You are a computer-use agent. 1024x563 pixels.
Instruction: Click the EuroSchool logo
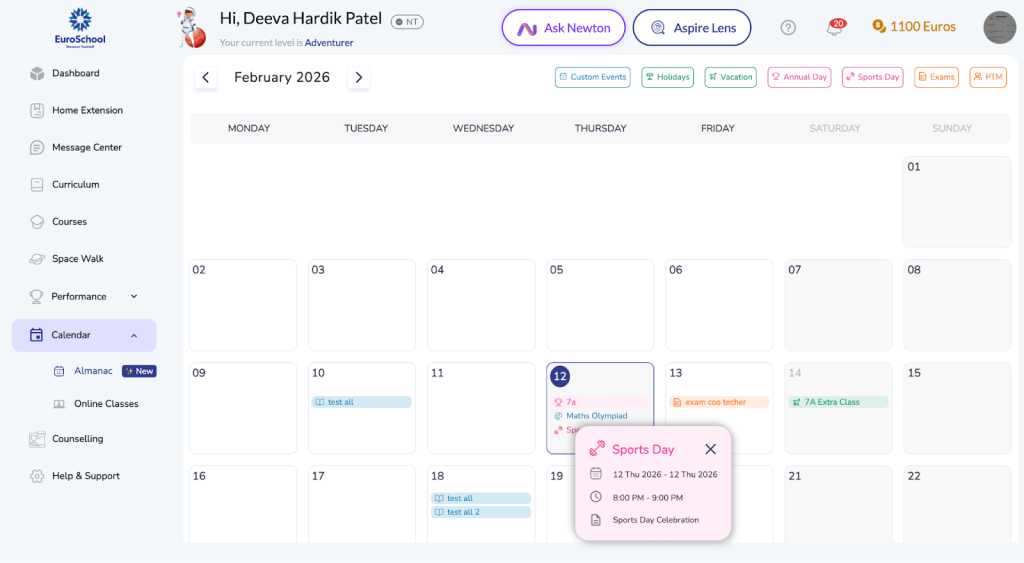tap(80, 27)
